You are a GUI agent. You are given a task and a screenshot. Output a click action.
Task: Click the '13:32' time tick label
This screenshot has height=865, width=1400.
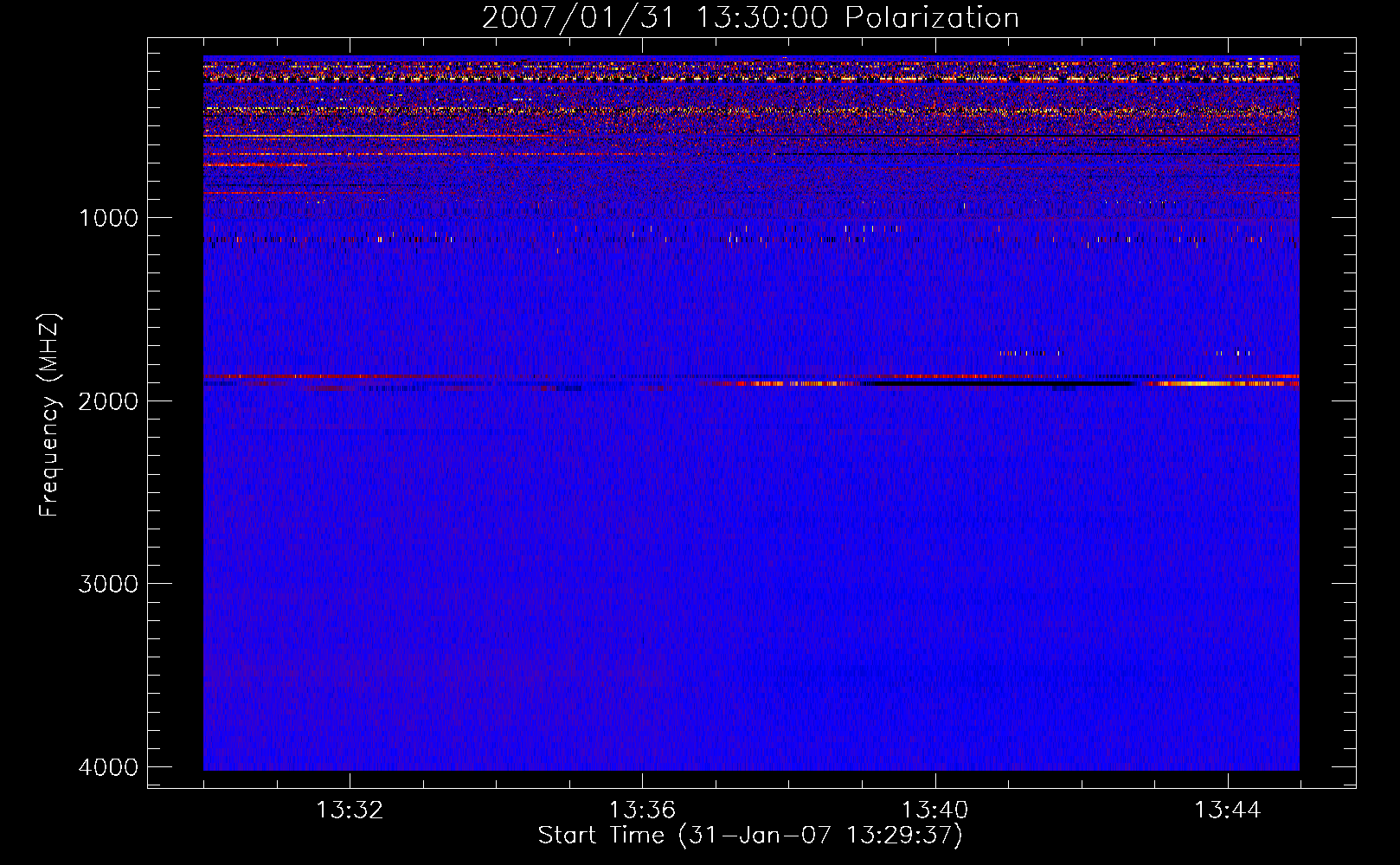pyautogui.click(x=349, y=811)
